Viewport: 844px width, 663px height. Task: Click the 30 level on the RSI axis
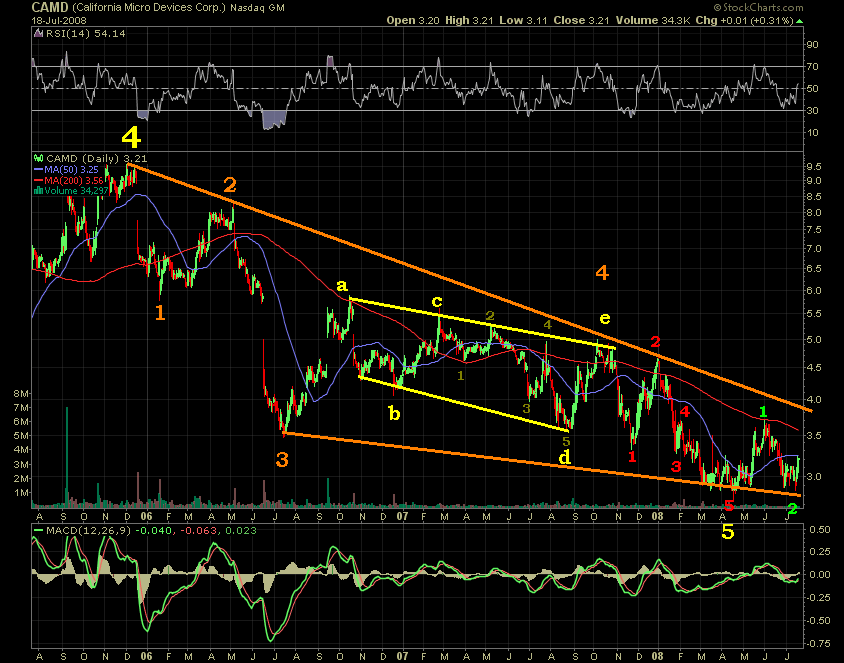tap(812, 111)
